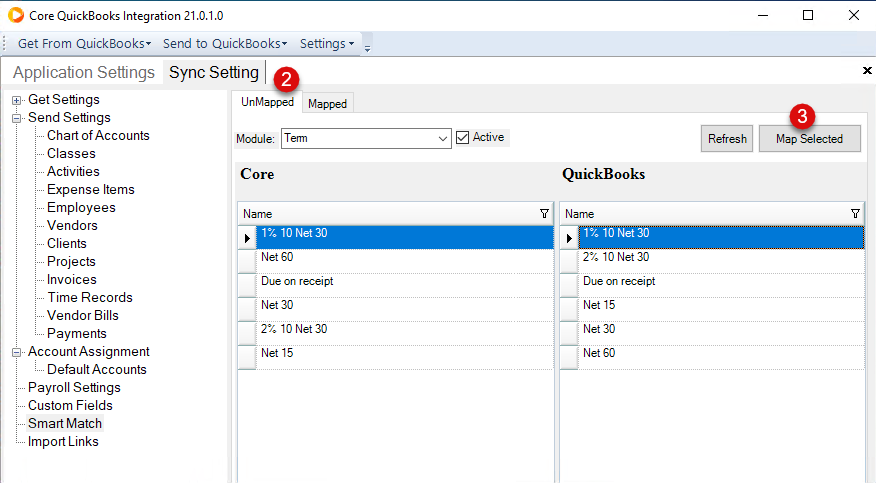This screenshot has height=483, width=876.
Task: Select Default Accounts in the tree
Action: [97, 370]
